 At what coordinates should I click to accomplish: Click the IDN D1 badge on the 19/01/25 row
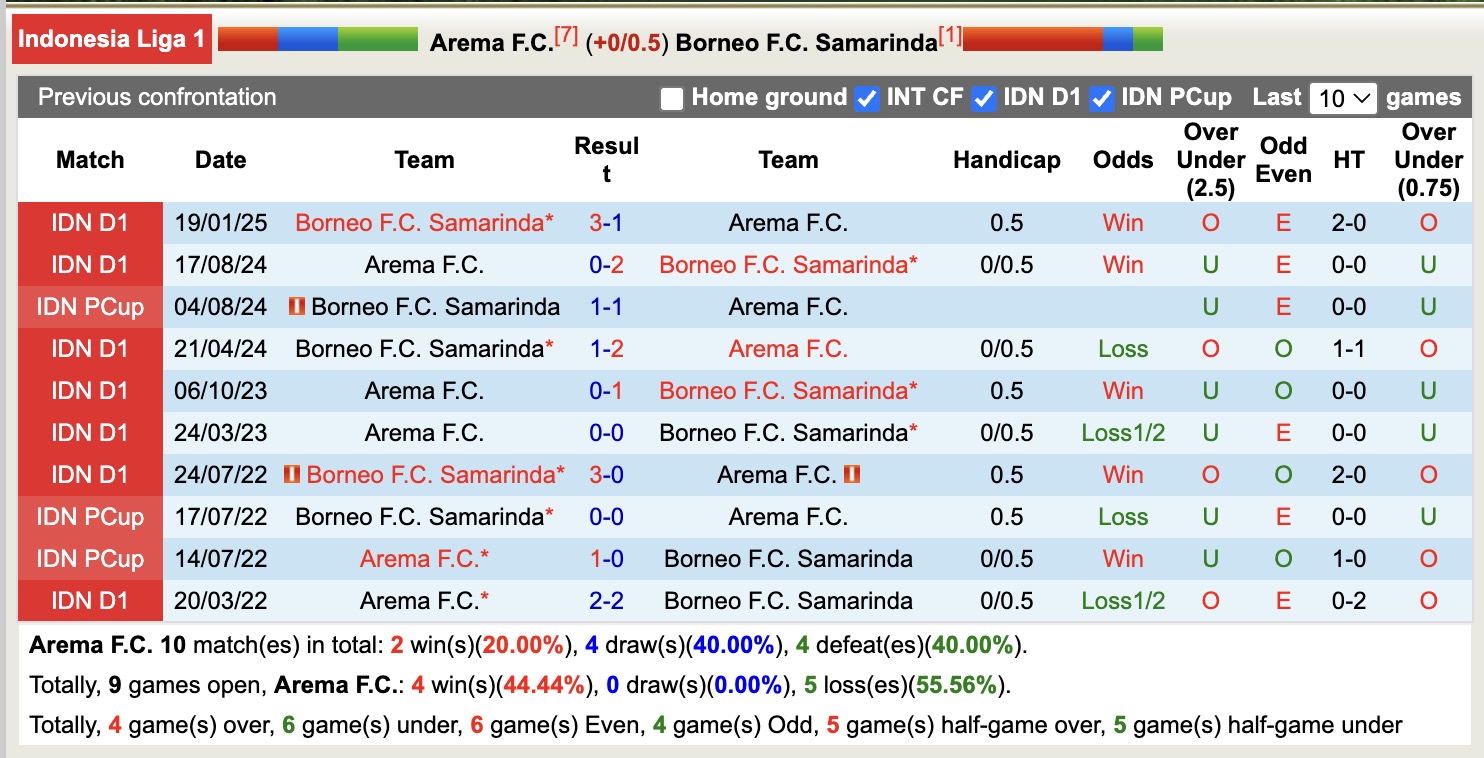pos(90,223)
